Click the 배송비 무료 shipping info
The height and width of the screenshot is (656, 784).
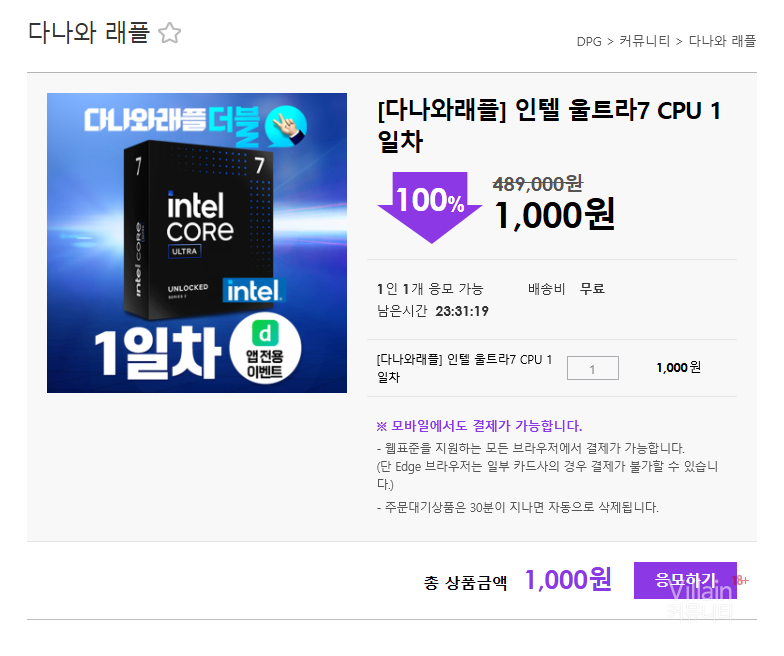coord(566,288)
